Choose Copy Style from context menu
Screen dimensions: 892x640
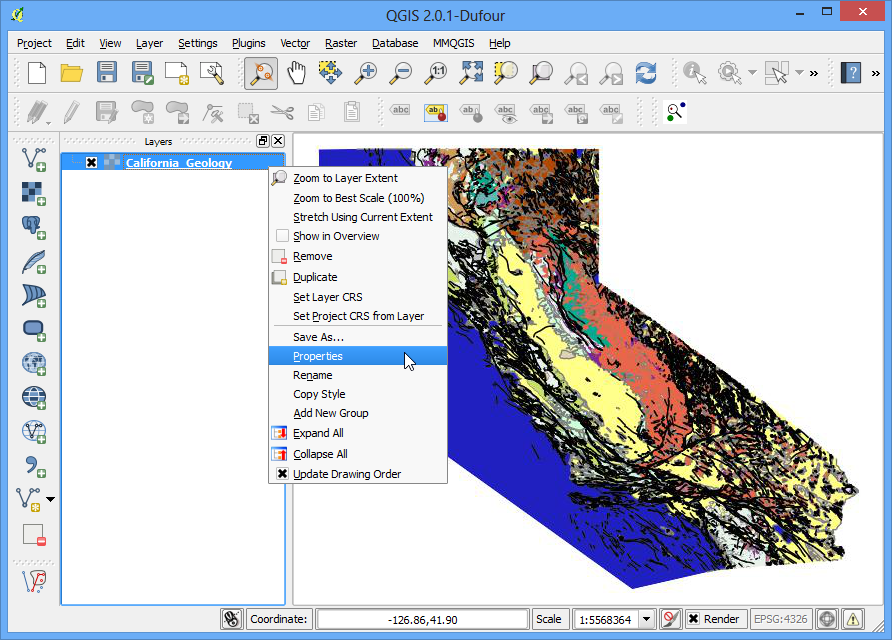coord(358,394)
